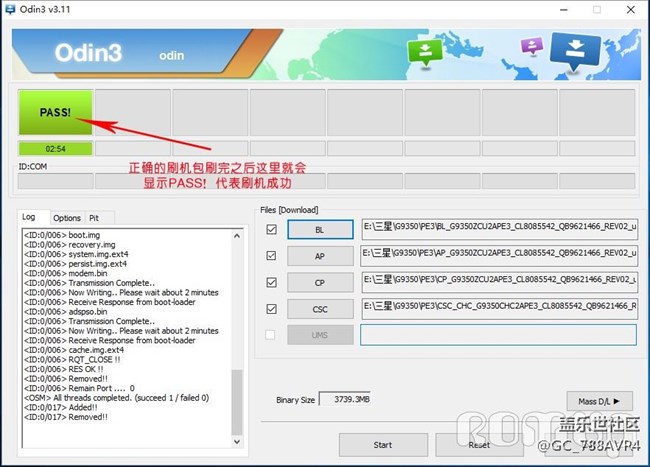Click the green PASS! status box

(55, 112)
